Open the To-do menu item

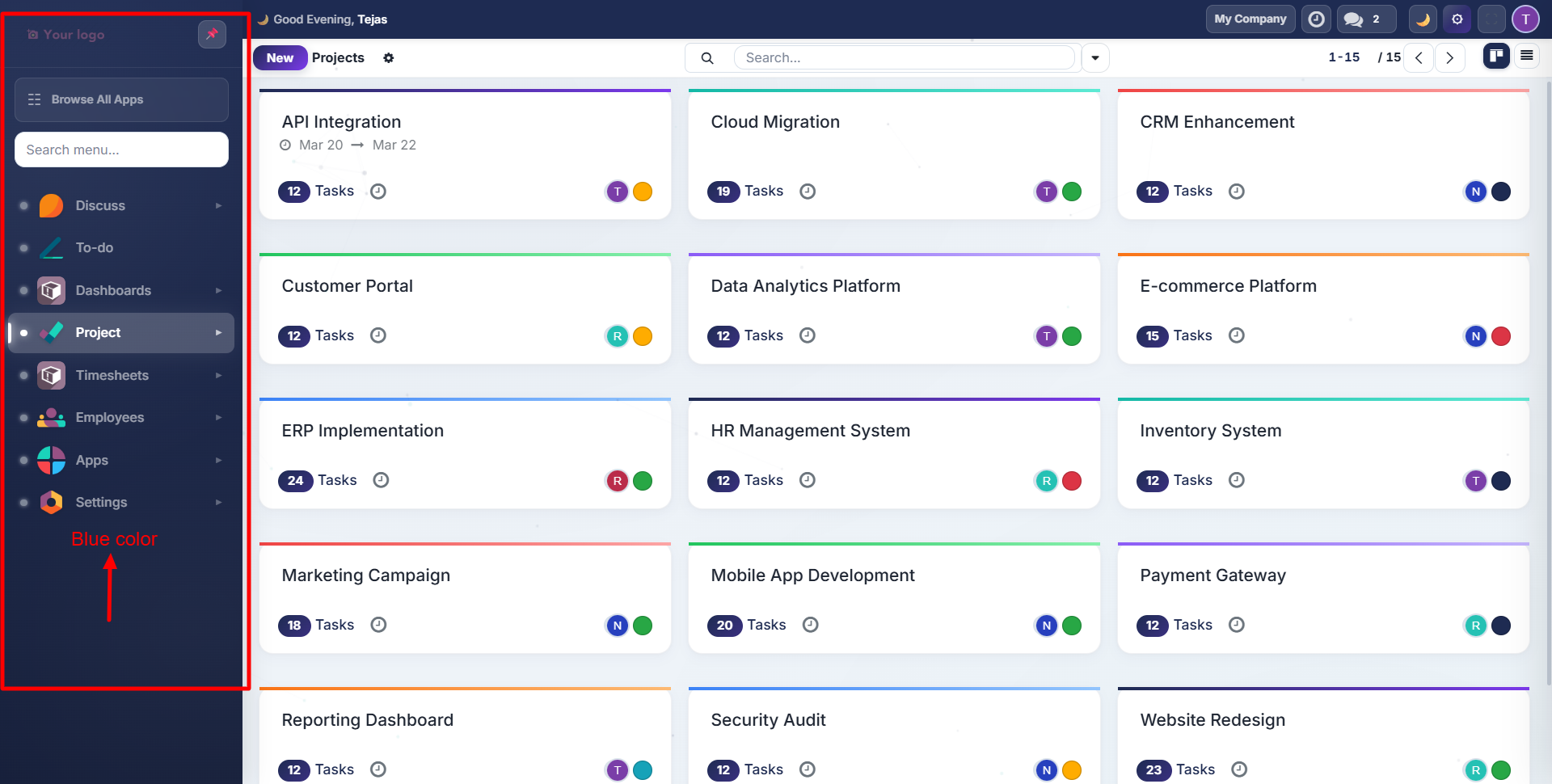[95, 248]
